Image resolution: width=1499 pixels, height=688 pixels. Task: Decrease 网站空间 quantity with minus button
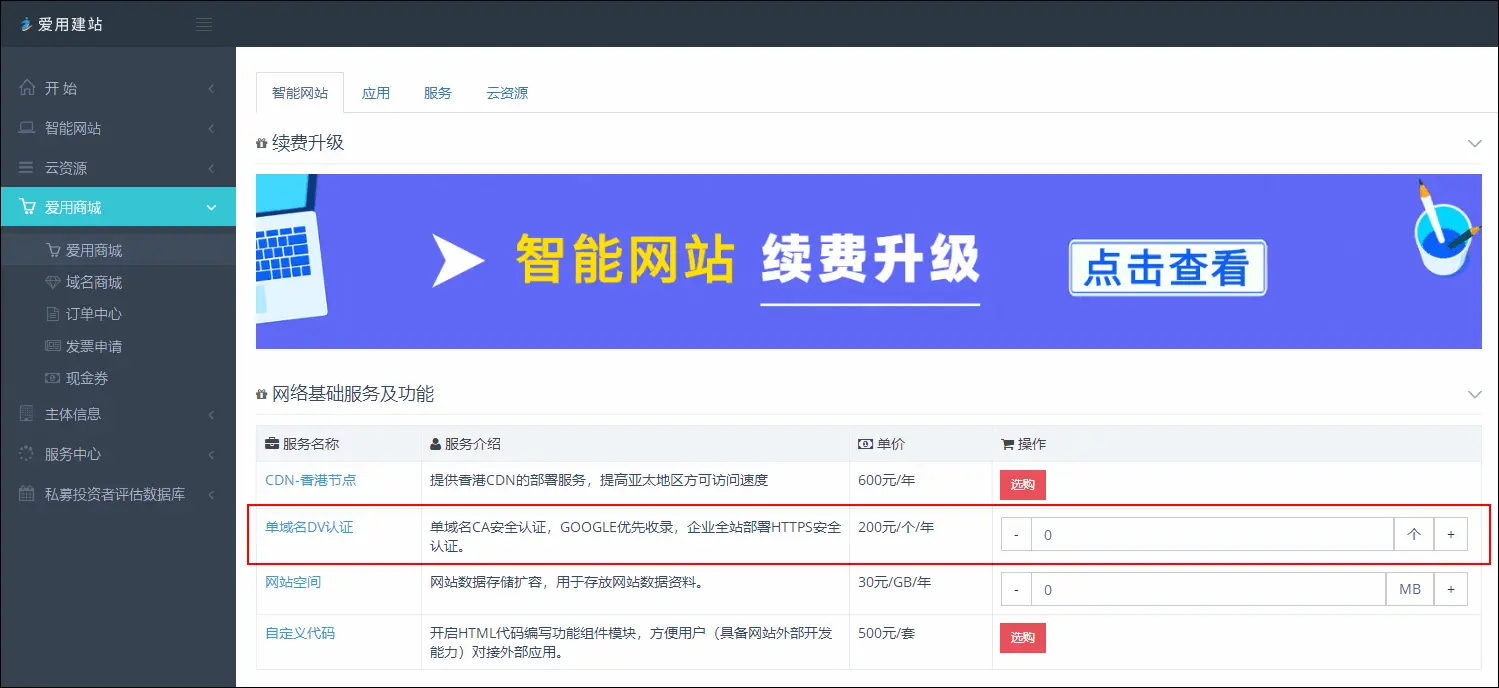[1016, 590]
